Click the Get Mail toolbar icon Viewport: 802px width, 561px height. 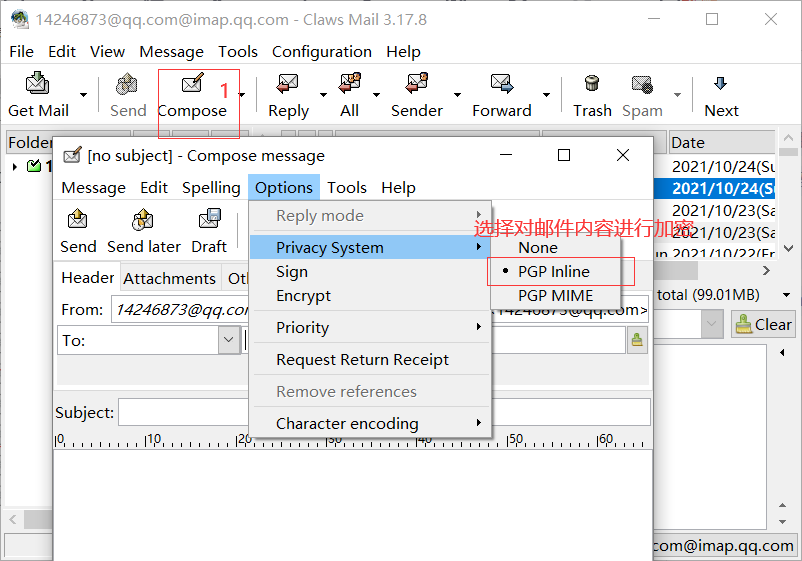(x=37, y=84)
